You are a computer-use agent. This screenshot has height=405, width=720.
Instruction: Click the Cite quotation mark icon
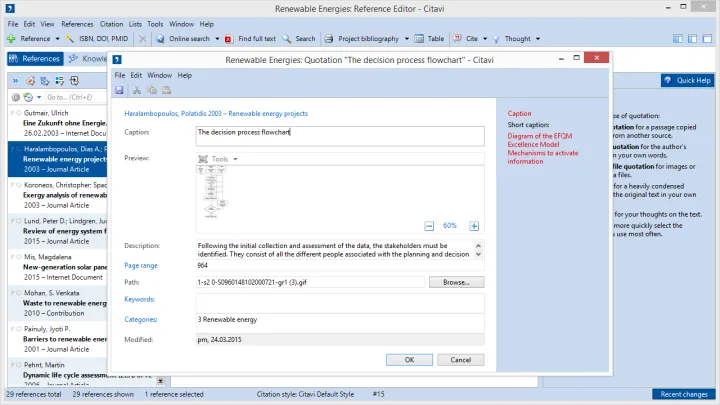click(457, 38)
